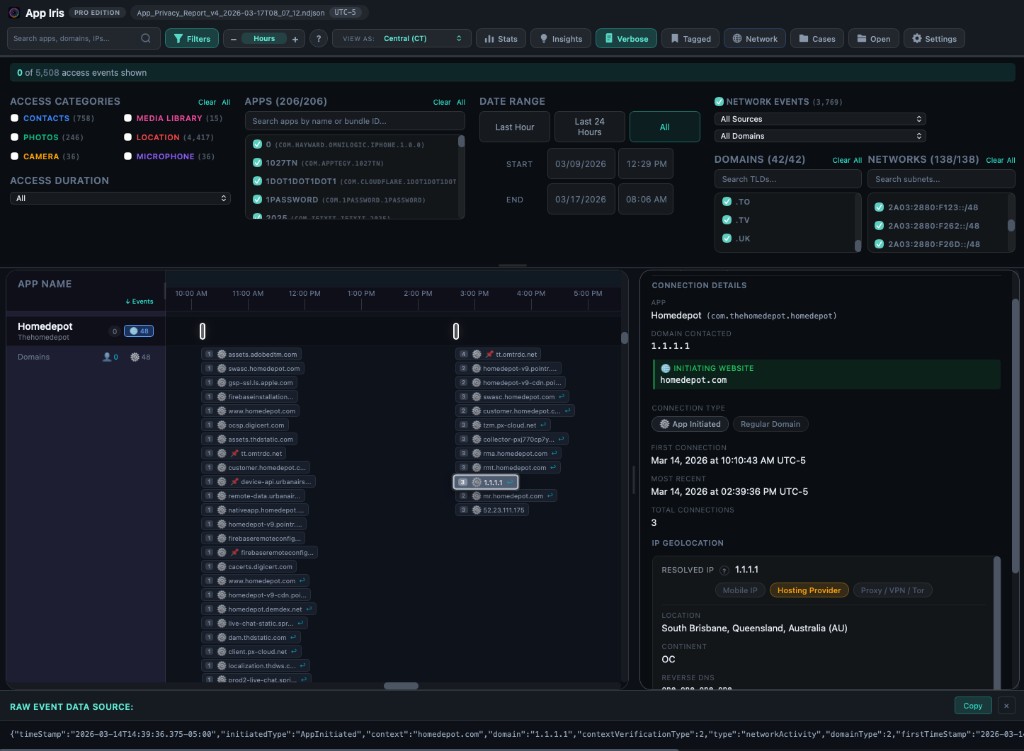Select the assets.adobedtm.com domain entry
Image resolution: width=1024 pixels, height=751 pixels.
[251, 354]
